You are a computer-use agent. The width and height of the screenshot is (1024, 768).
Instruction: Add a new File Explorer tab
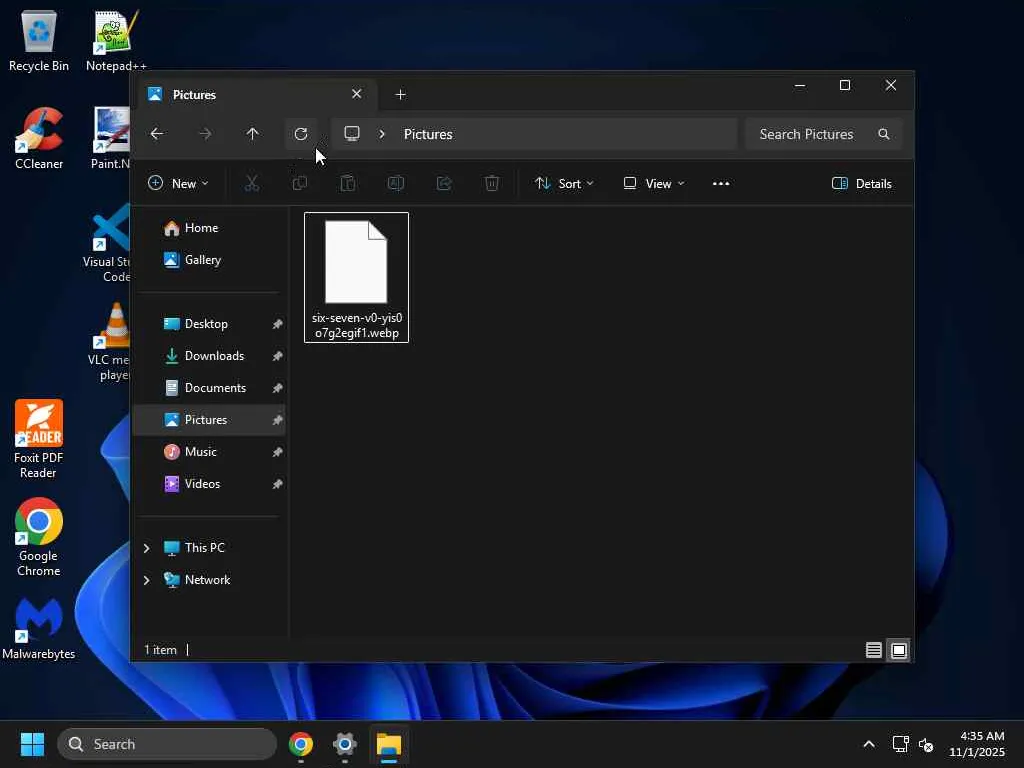click(400, 95)
